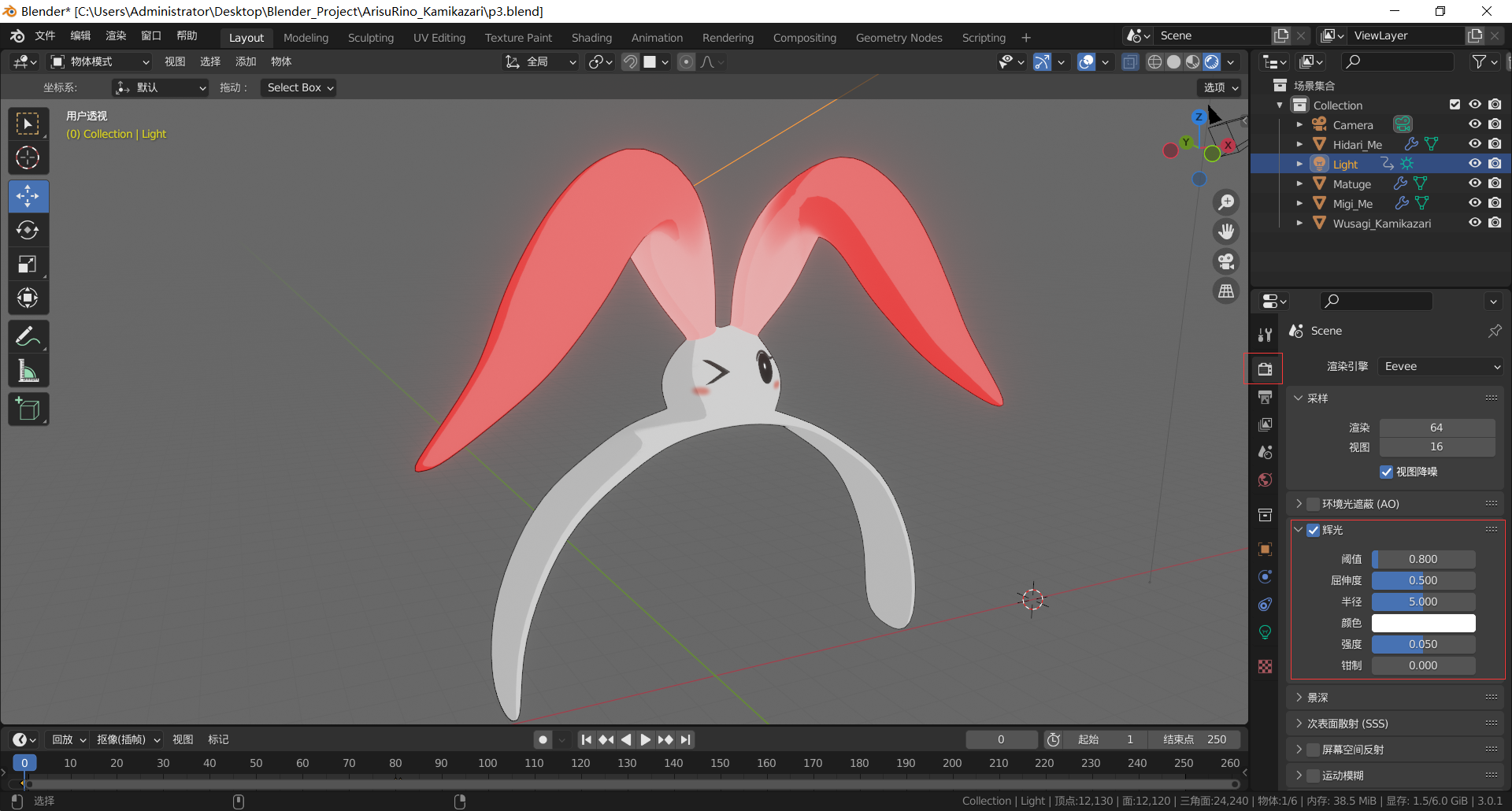Open the Tool properties tab
Image resolution: width=1512 pixels, height=811 pixels.
pos(1266,335)
